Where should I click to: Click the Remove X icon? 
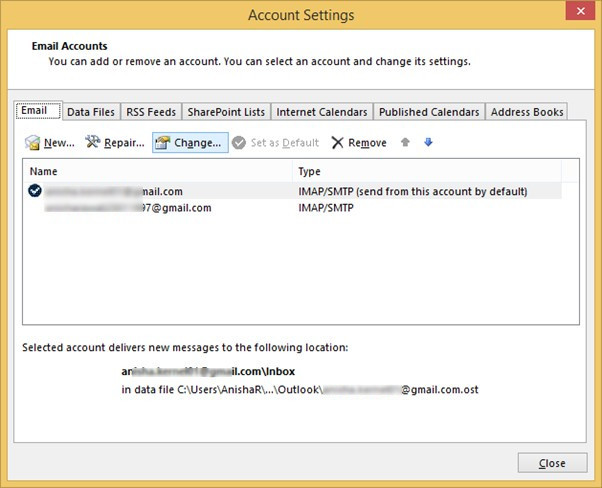click(338, 143)
